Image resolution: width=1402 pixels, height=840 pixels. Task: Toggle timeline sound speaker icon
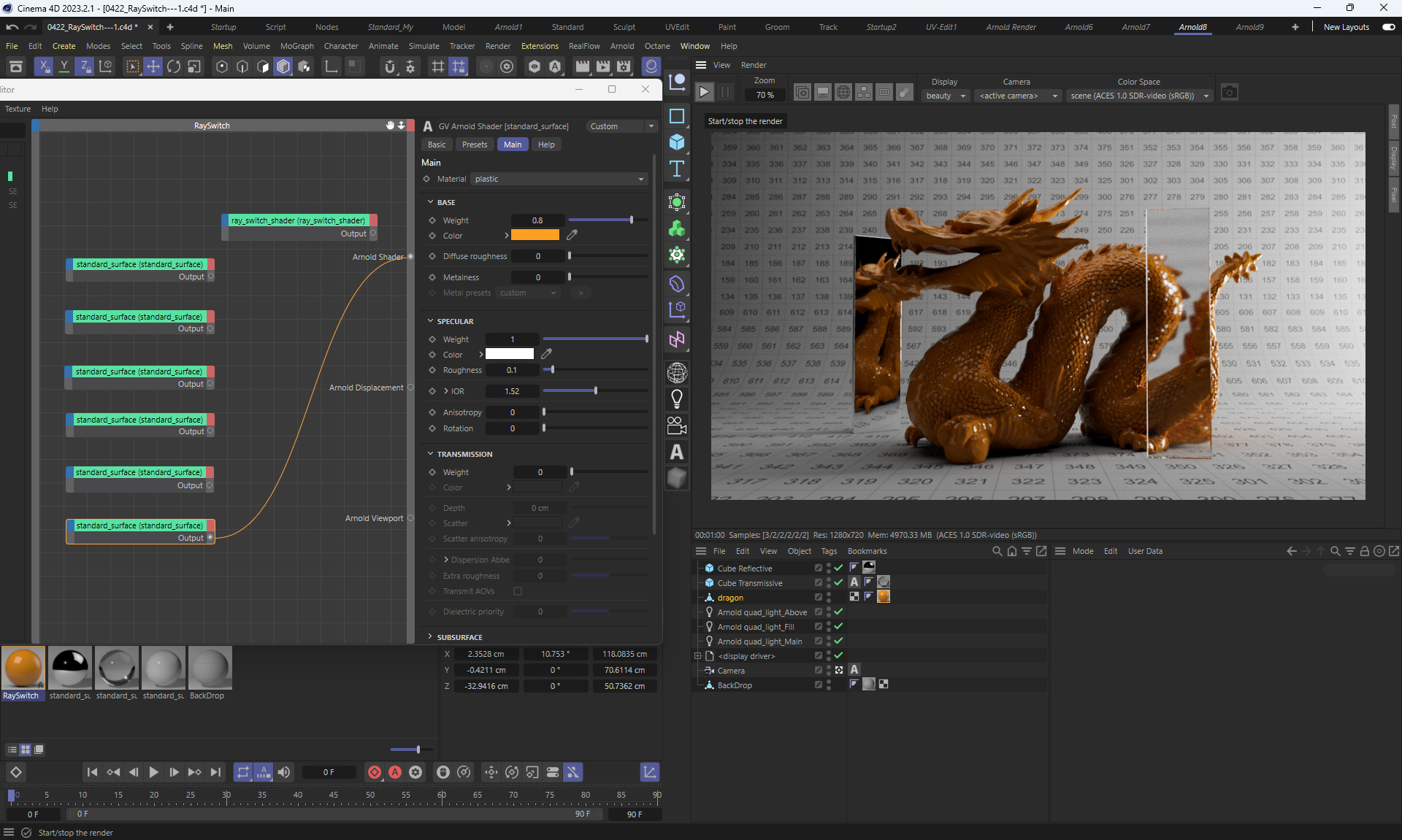[x=284, y=772]
